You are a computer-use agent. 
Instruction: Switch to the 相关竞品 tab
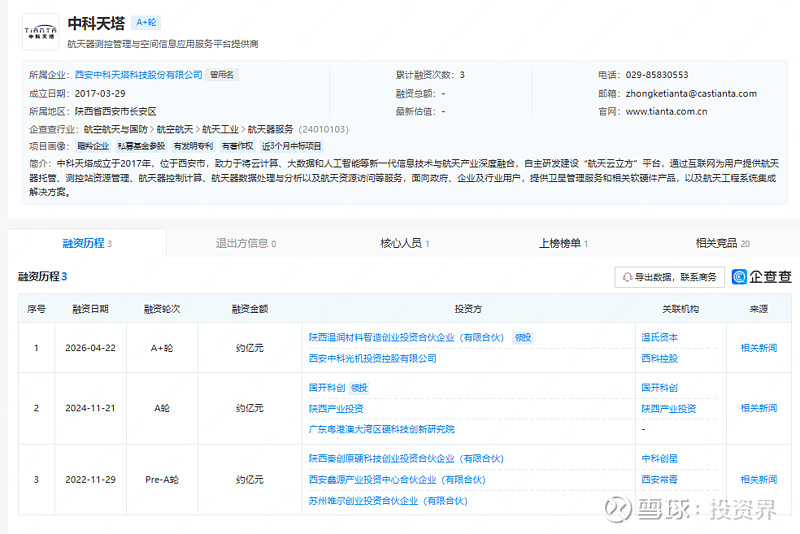pos(722,243)
